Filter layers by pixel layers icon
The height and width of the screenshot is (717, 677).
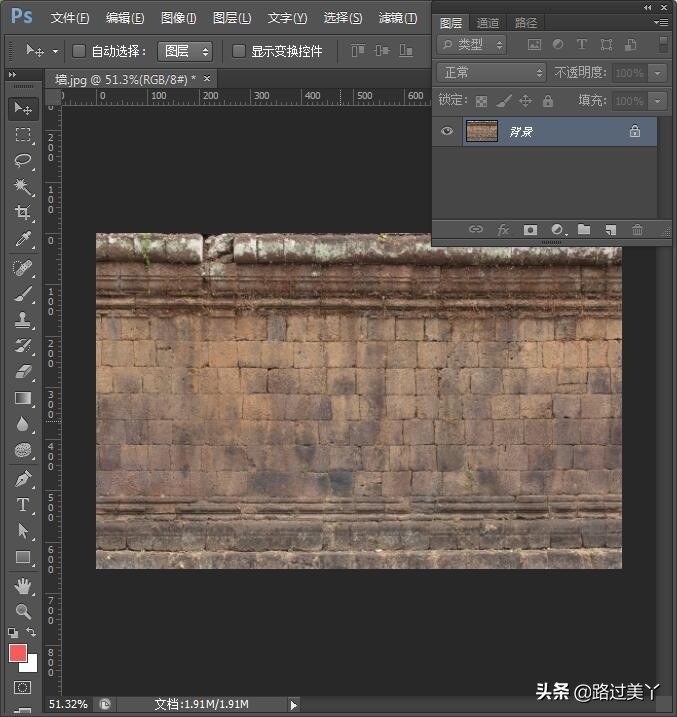click(534, 44)
